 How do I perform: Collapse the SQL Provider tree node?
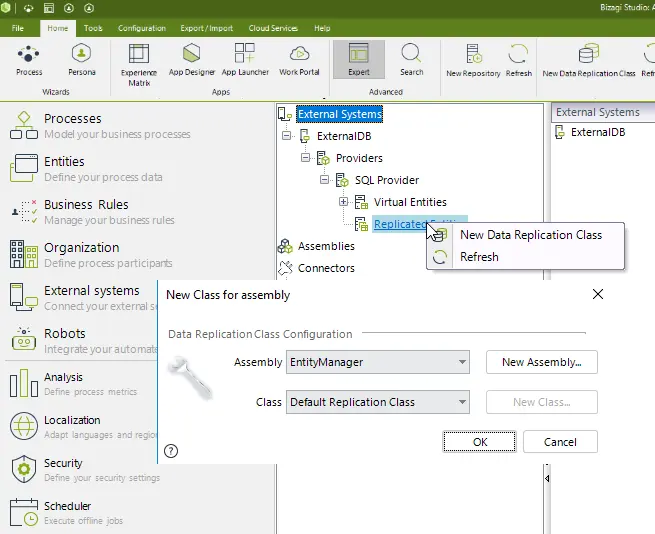click(324, 180)
